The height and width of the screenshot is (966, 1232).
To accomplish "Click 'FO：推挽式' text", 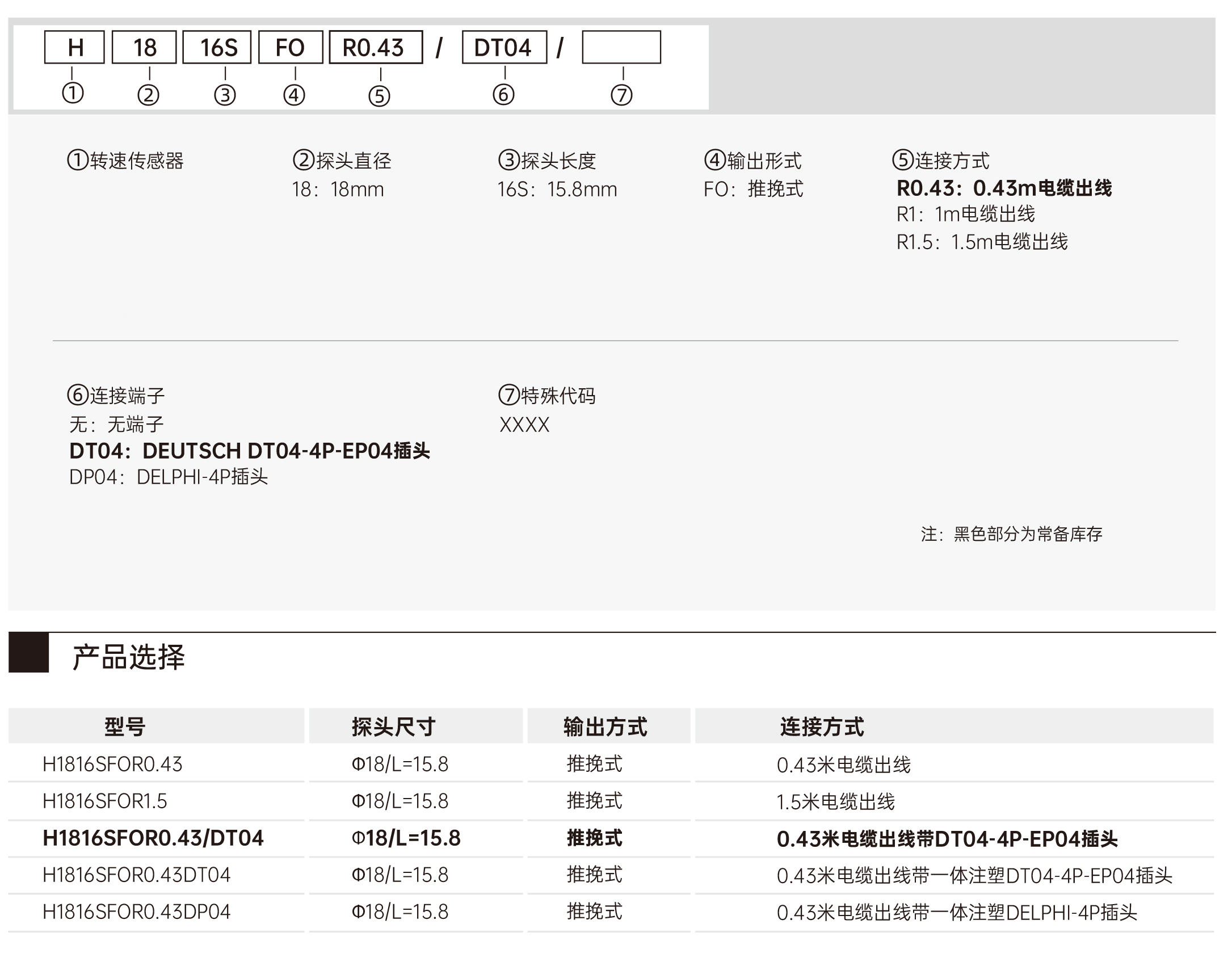I will [x=754, y=190].
